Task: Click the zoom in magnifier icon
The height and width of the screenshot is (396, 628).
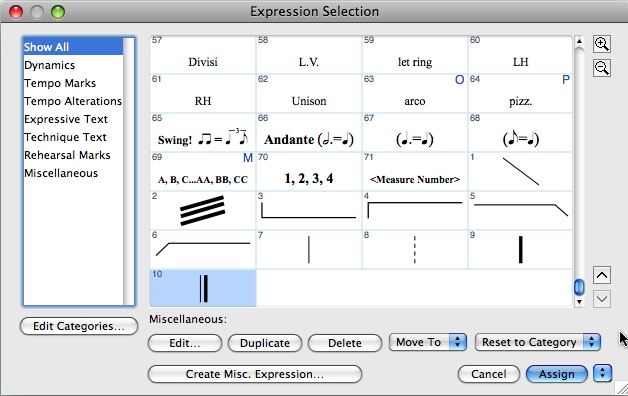Action: [602, 44]
